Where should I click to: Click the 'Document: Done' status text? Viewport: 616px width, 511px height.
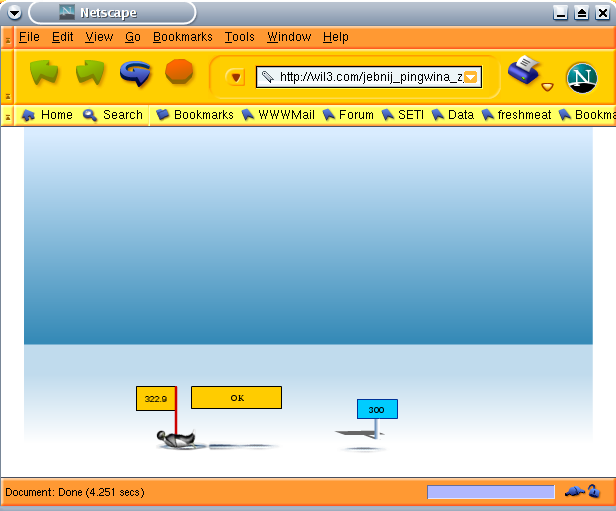(x=75, y=492)
